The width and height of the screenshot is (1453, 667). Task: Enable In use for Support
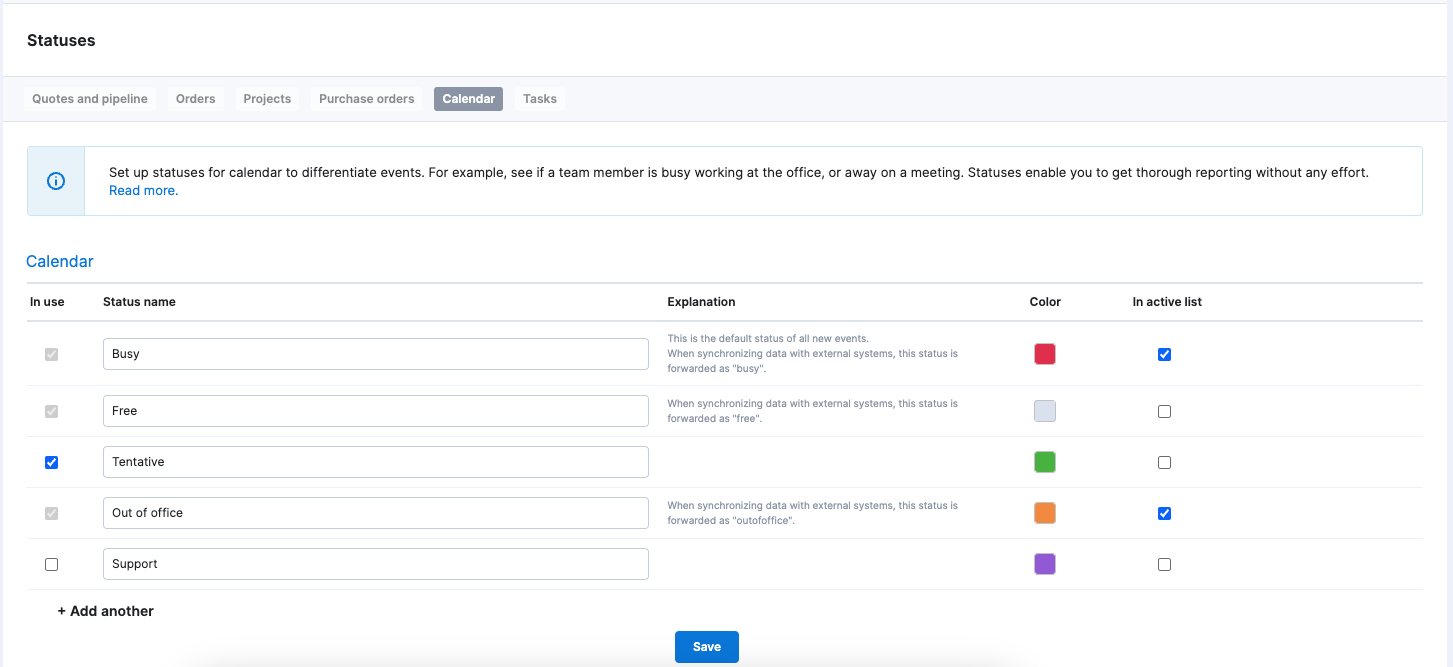(x=52, y=564)
